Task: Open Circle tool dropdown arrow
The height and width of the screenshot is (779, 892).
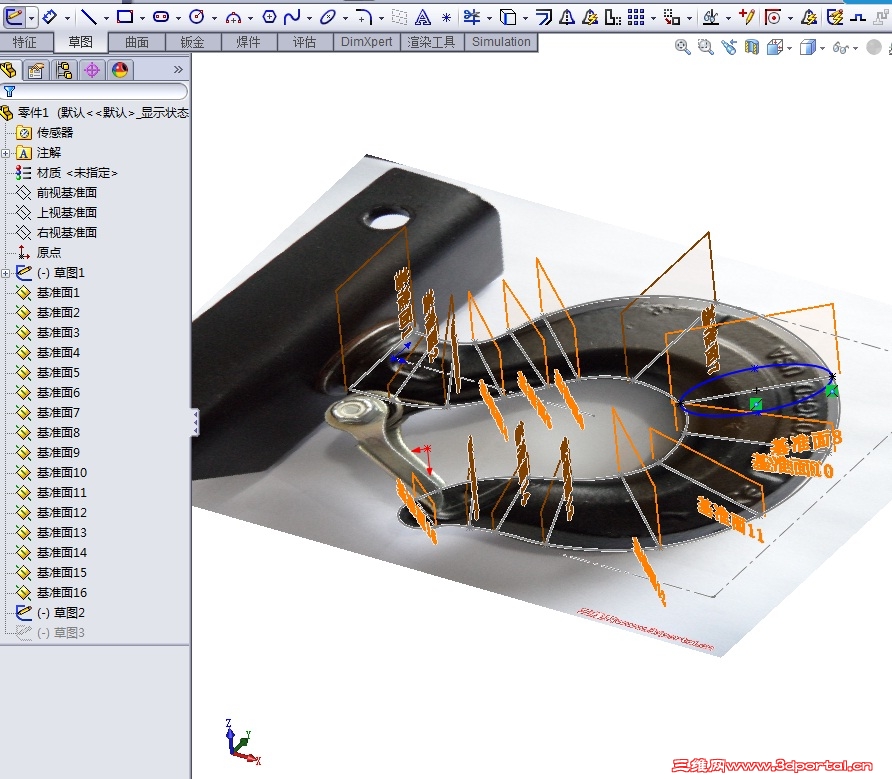Action: pyautogui.click(x=214, y=18)
